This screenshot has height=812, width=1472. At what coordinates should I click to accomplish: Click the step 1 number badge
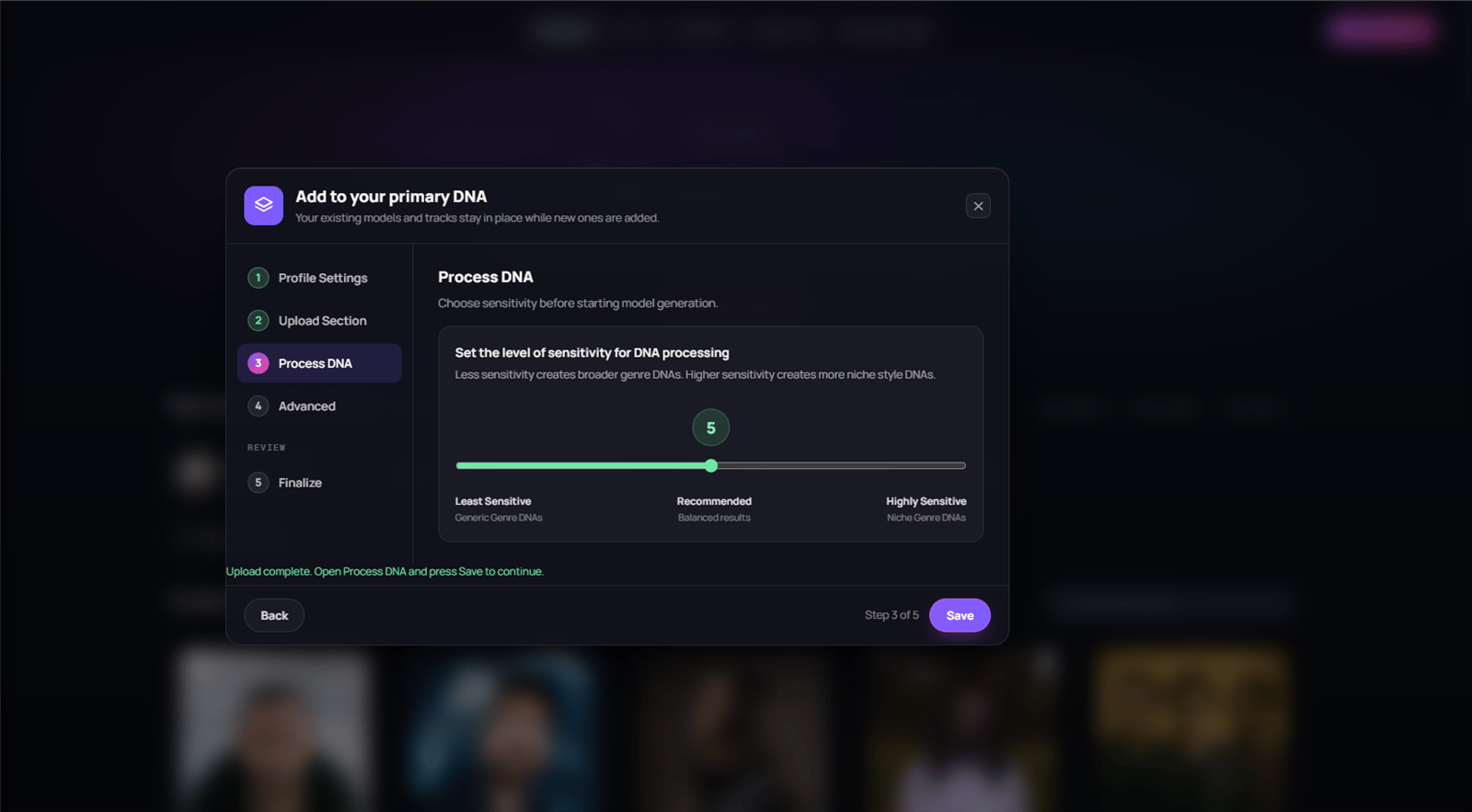(x=259, y=278)
